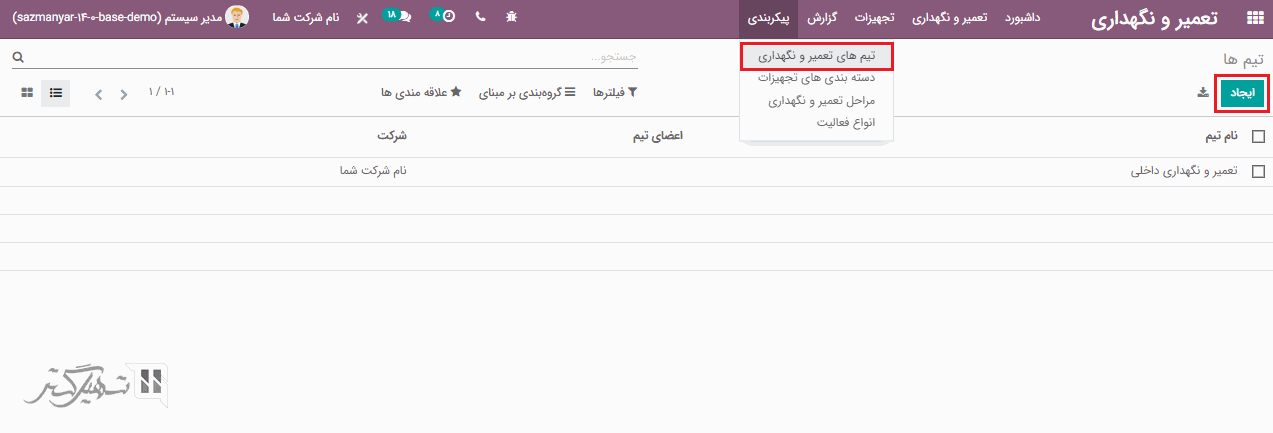Open the activities clock icon
The height and width of the screenshot is (433, 1273).
[x=447, y=18]
